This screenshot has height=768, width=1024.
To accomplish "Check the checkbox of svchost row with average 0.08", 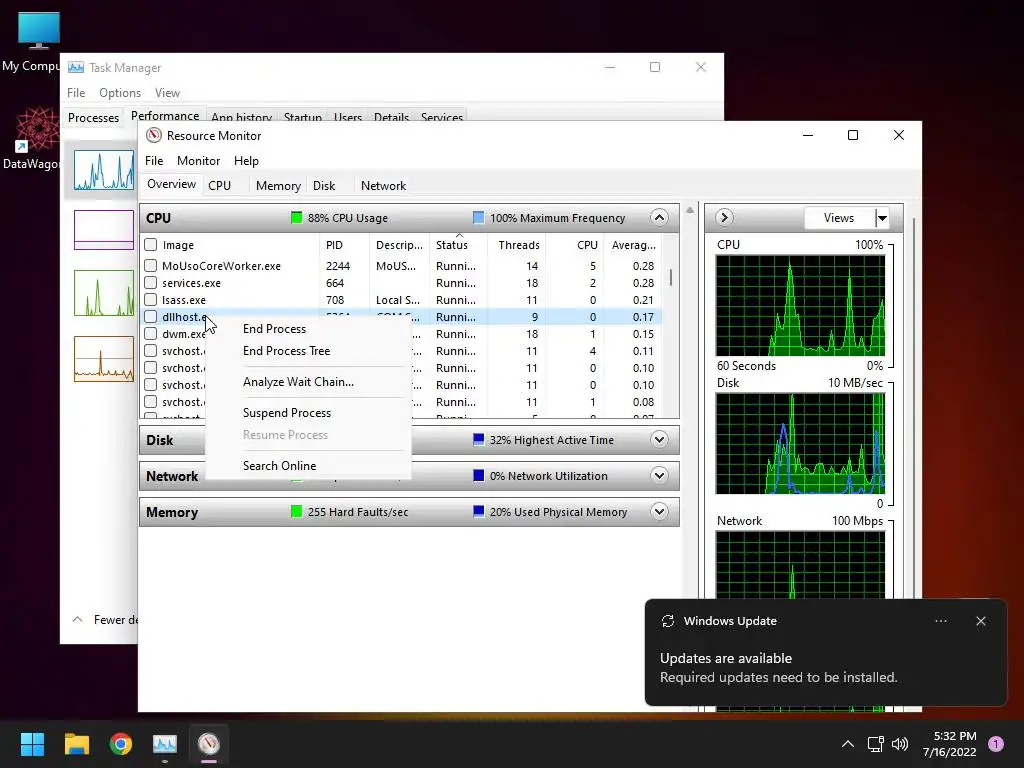I will pos(151,402).
